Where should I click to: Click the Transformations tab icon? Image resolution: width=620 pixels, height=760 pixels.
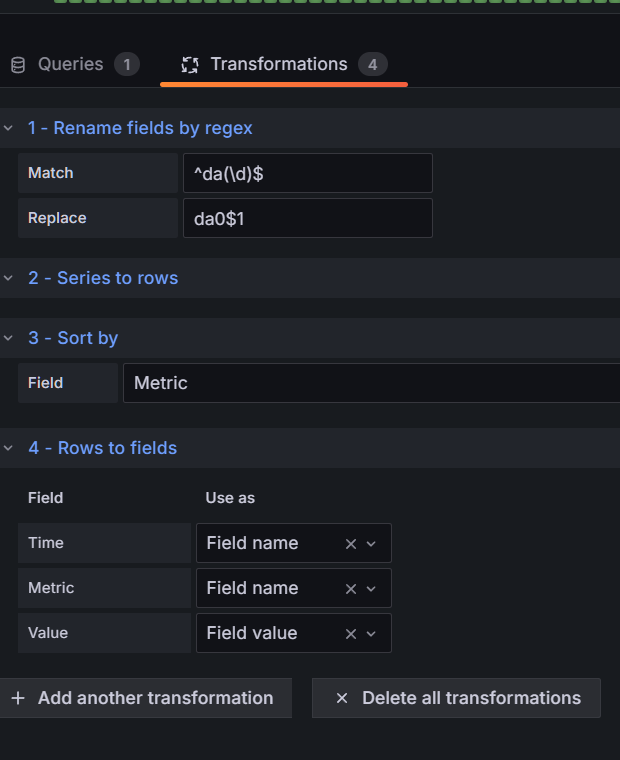pos(190,65)
